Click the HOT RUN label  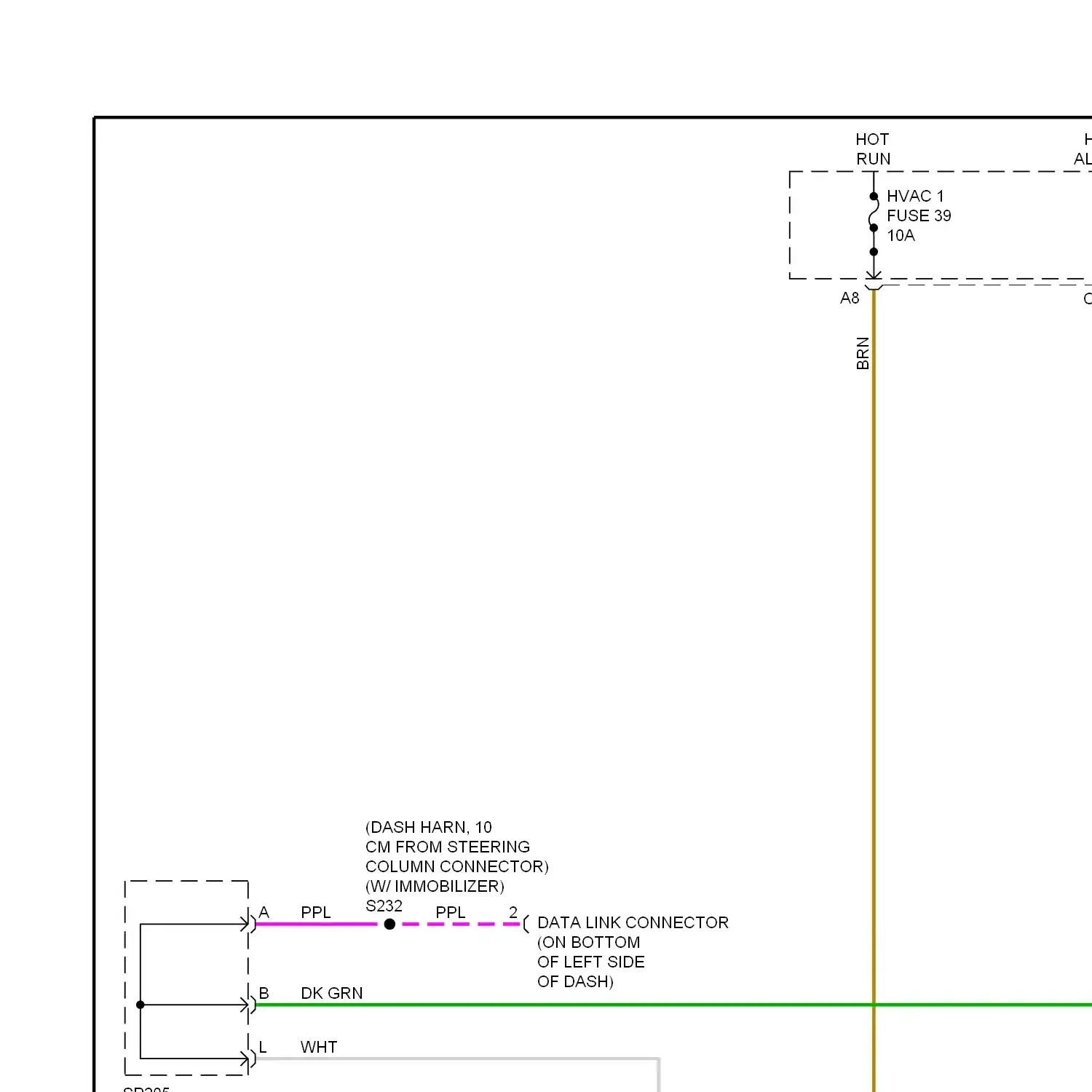tap(873, 149)
